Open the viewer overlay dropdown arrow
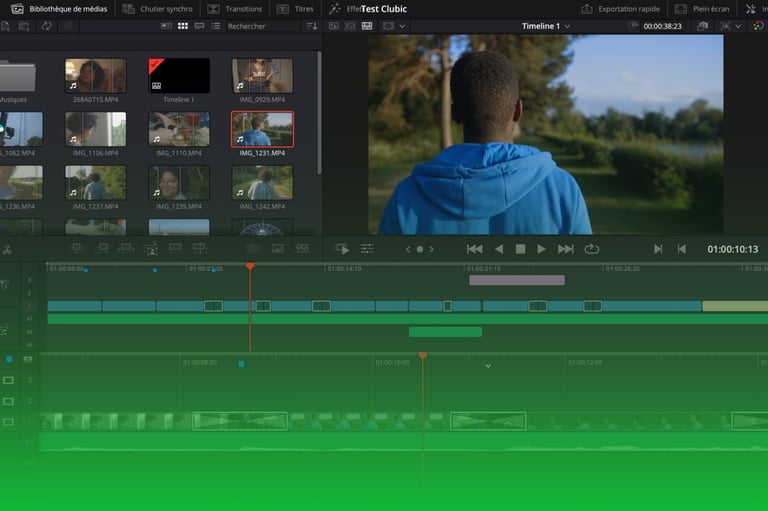Screen dimensions: 768x511 (x=402, y=26)
